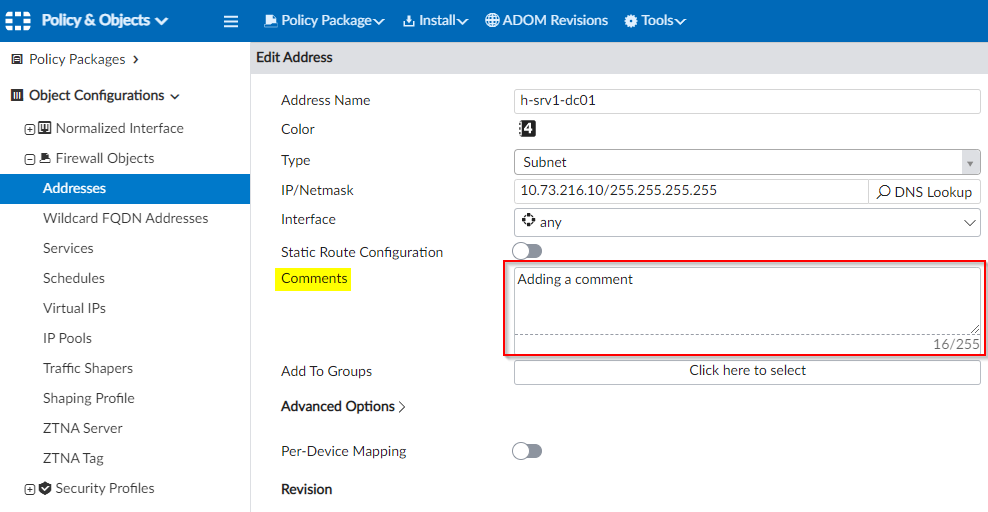
Task: Enable the Static Route Configuration toggle
Action: tap(527, 251)
